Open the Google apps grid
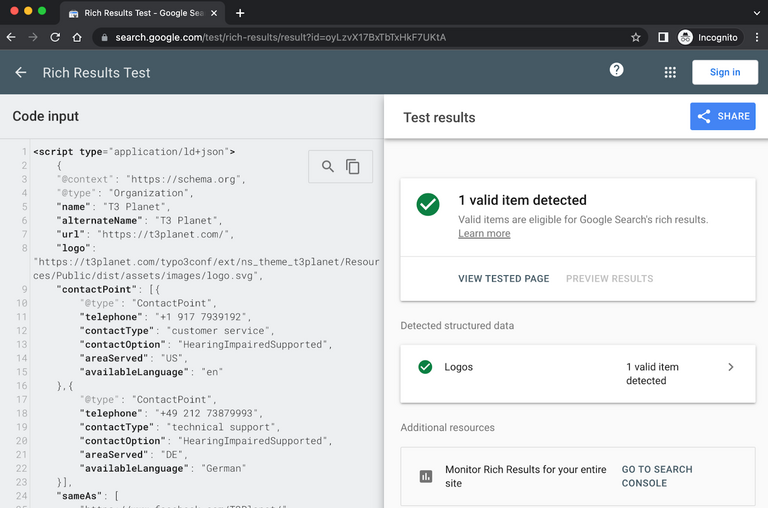The image size is (768, 508). [670, 72]
